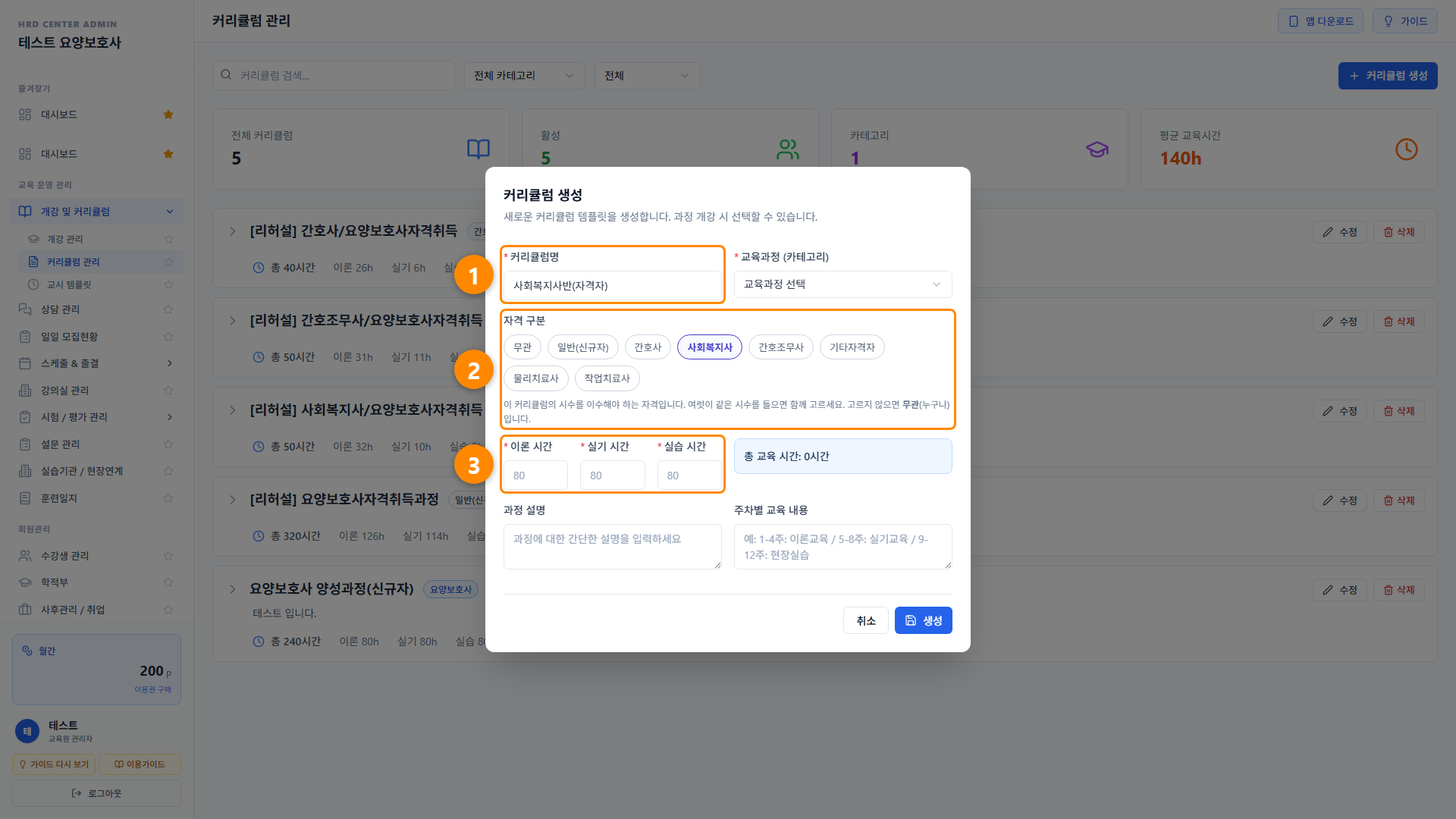This screenshot has height=819, width=1456.
Task: Click the 커리큘럼명 input field
Action: click(x=613, y=286)
